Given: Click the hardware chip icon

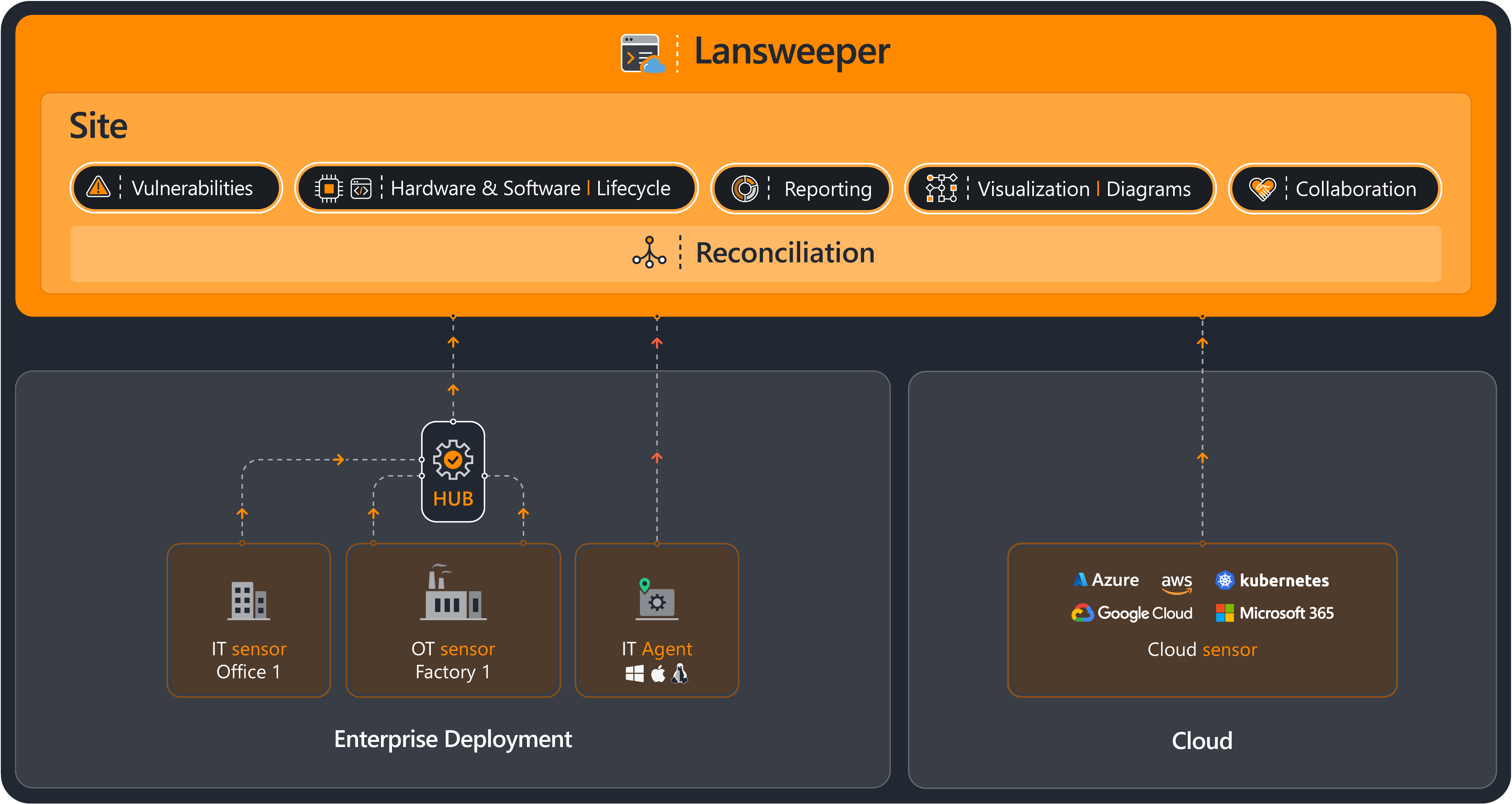Looking at the screenshot, I should 329,188.
